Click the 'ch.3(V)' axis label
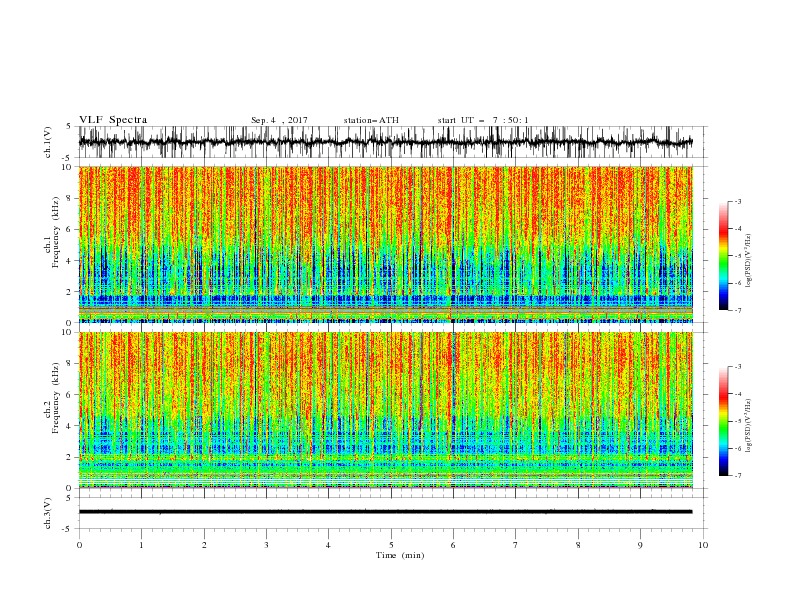Viewport: 792px width, 612px height. (48, 513)
